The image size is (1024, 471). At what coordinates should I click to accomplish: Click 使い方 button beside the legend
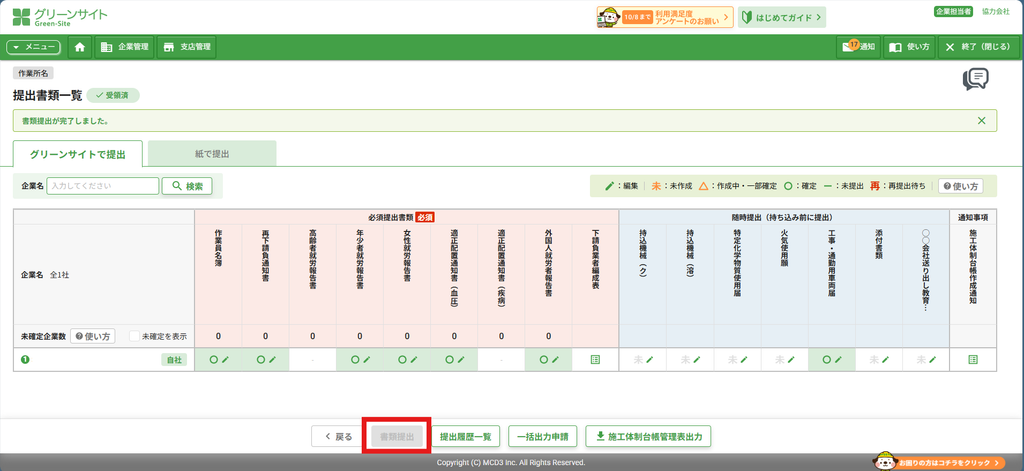(961, 186)
